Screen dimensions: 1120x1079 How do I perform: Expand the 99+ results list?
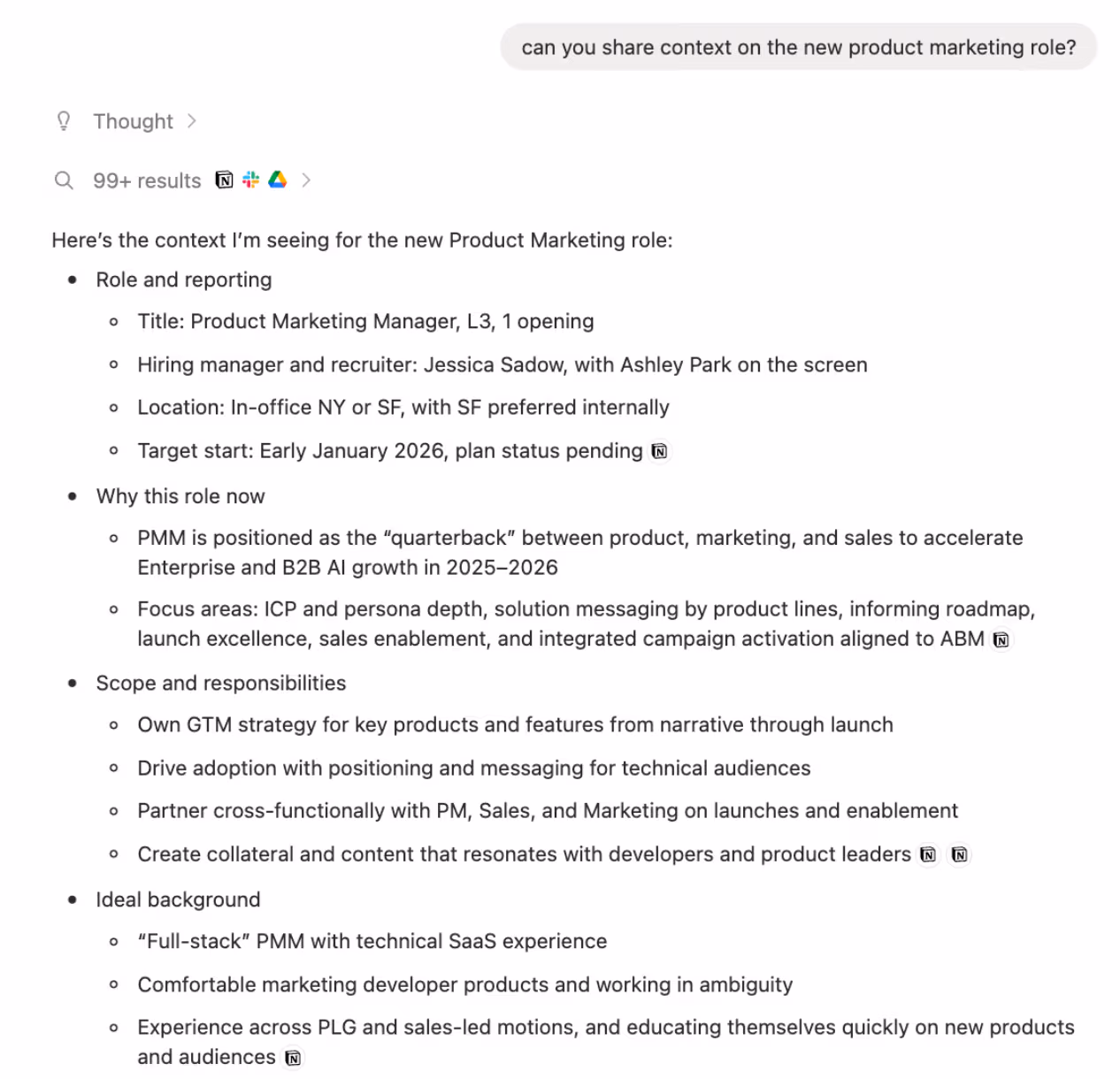(306, 180)
